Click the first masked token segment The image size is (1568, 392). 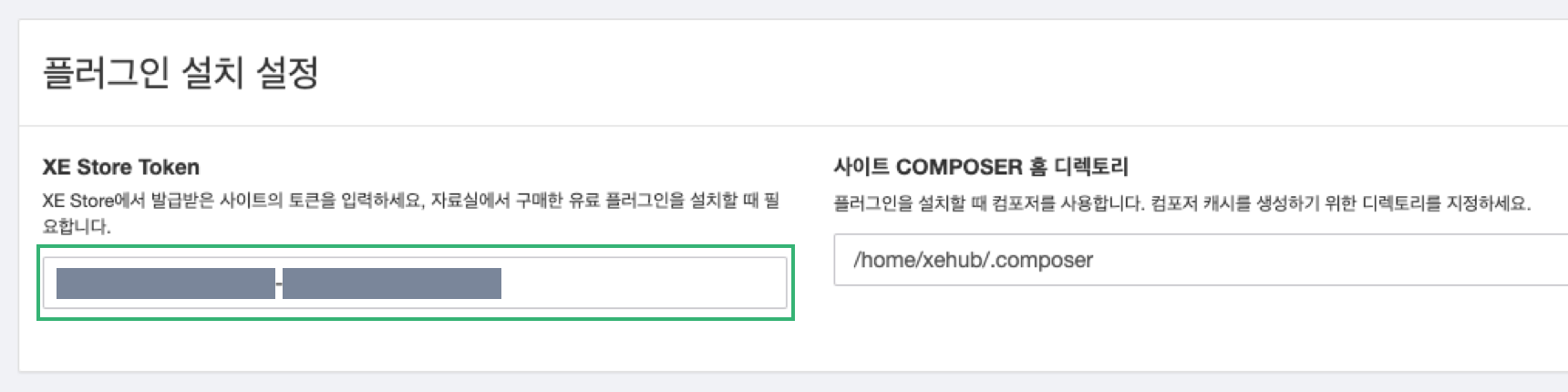pos(165,284)
